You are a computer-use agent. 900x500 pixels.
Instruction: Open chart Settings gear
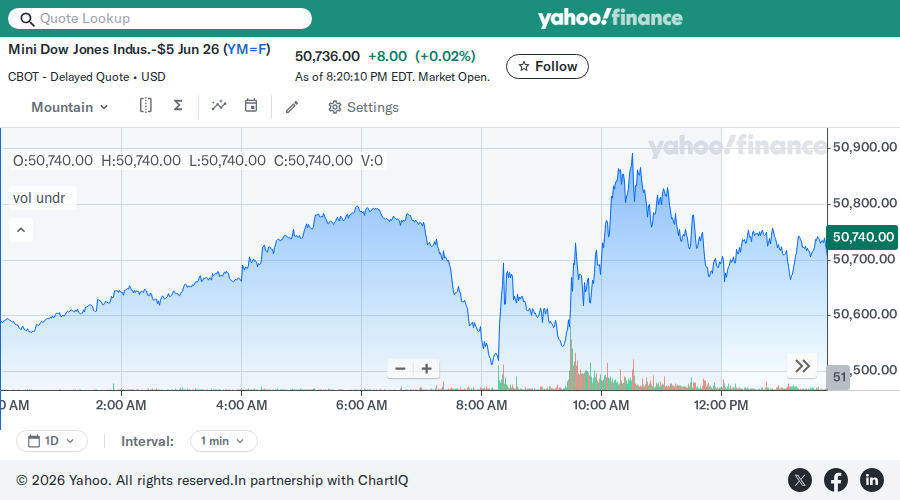pyautogui.click(x=363, y=107)
